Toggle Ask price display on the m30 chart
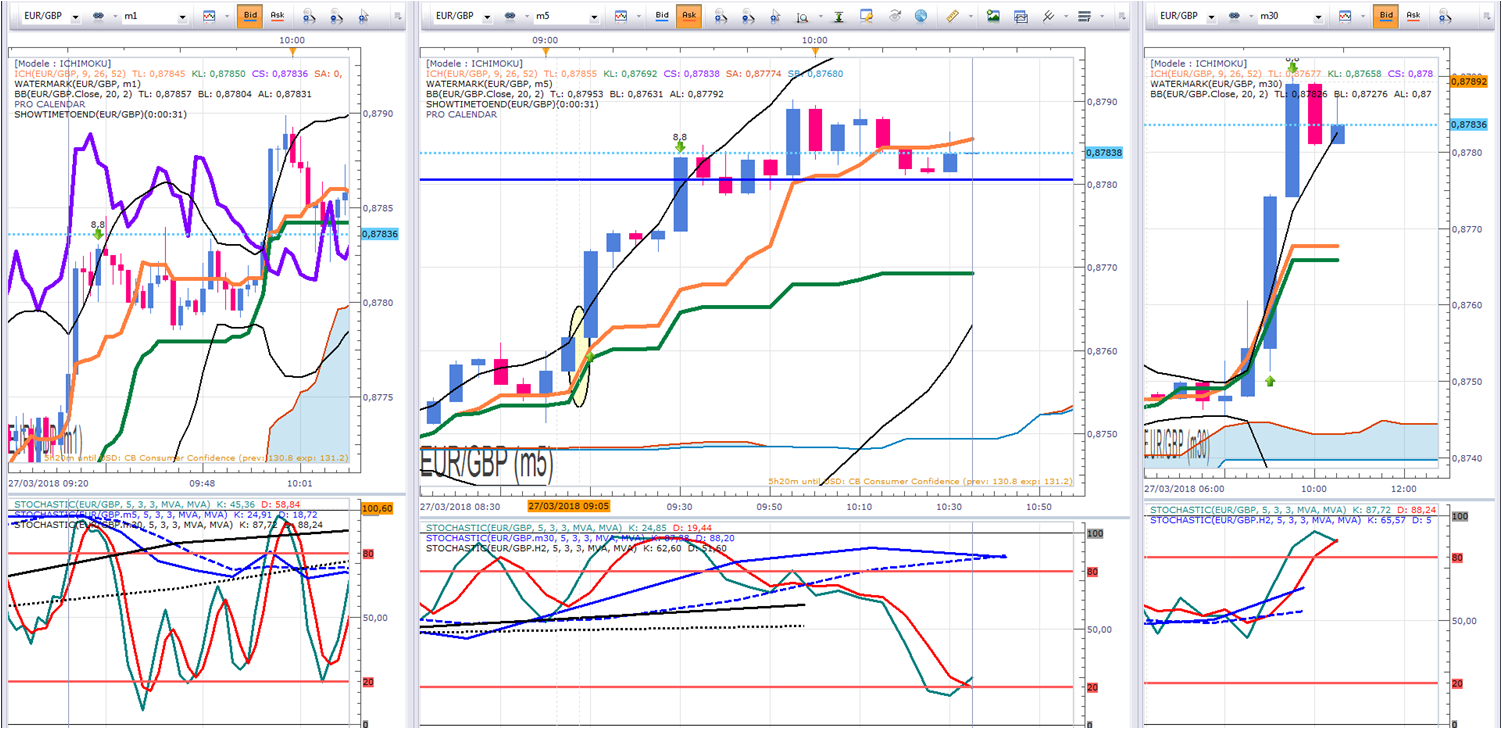The width and height of the screenshot is (1502, 729). (x=1413, y=16)
